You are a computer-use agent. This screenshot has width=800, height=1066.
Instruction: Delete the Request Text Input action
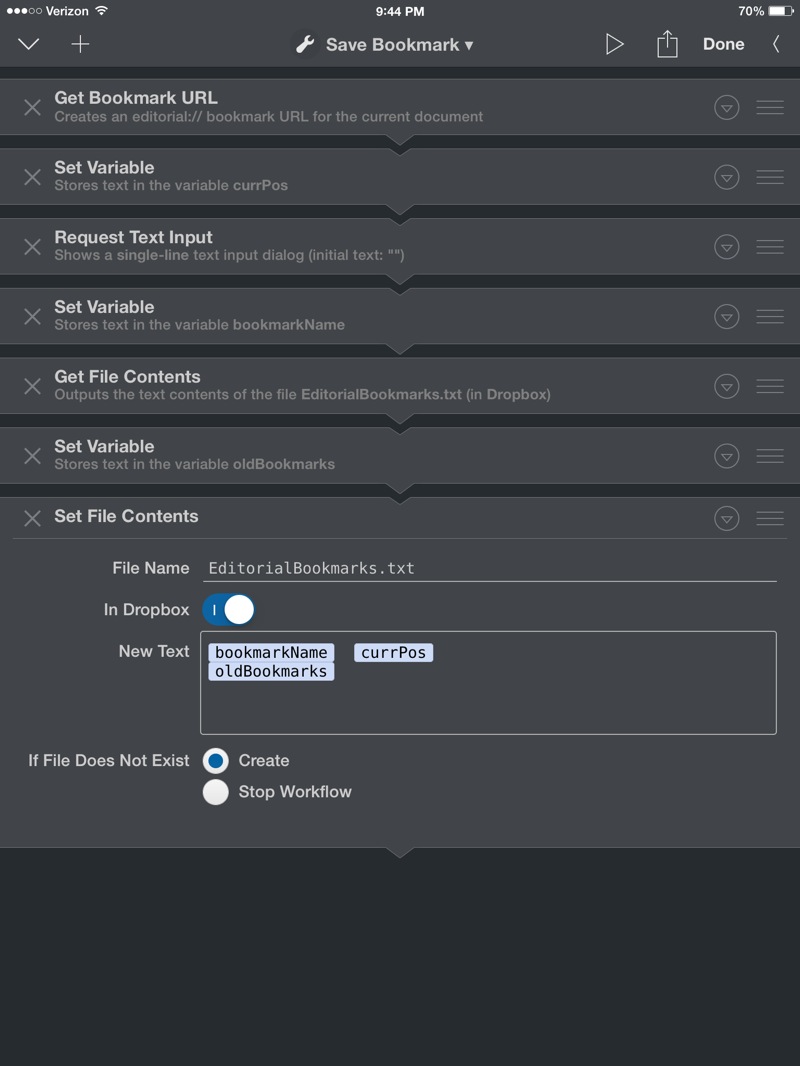click(32, 247)
